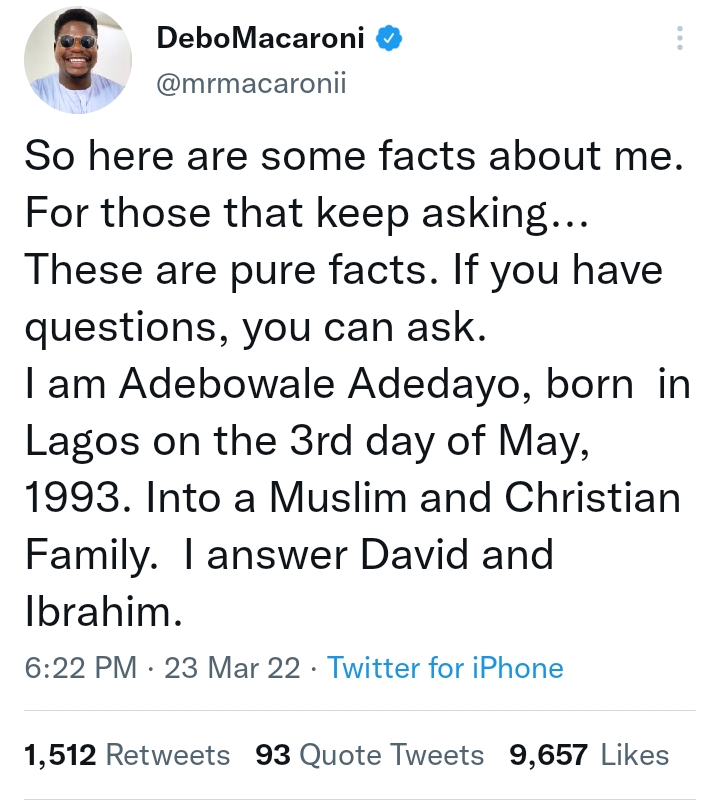Click the word Ibrahim in the tweet
The image size is (720, 812).
point(102,611)
